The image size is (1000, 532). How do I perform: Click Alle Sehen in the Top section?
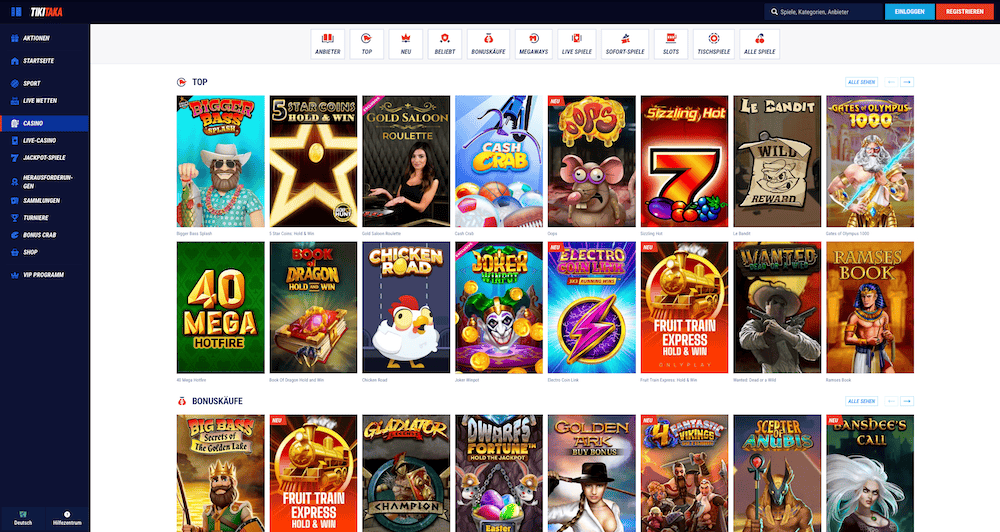pos(861,82)
